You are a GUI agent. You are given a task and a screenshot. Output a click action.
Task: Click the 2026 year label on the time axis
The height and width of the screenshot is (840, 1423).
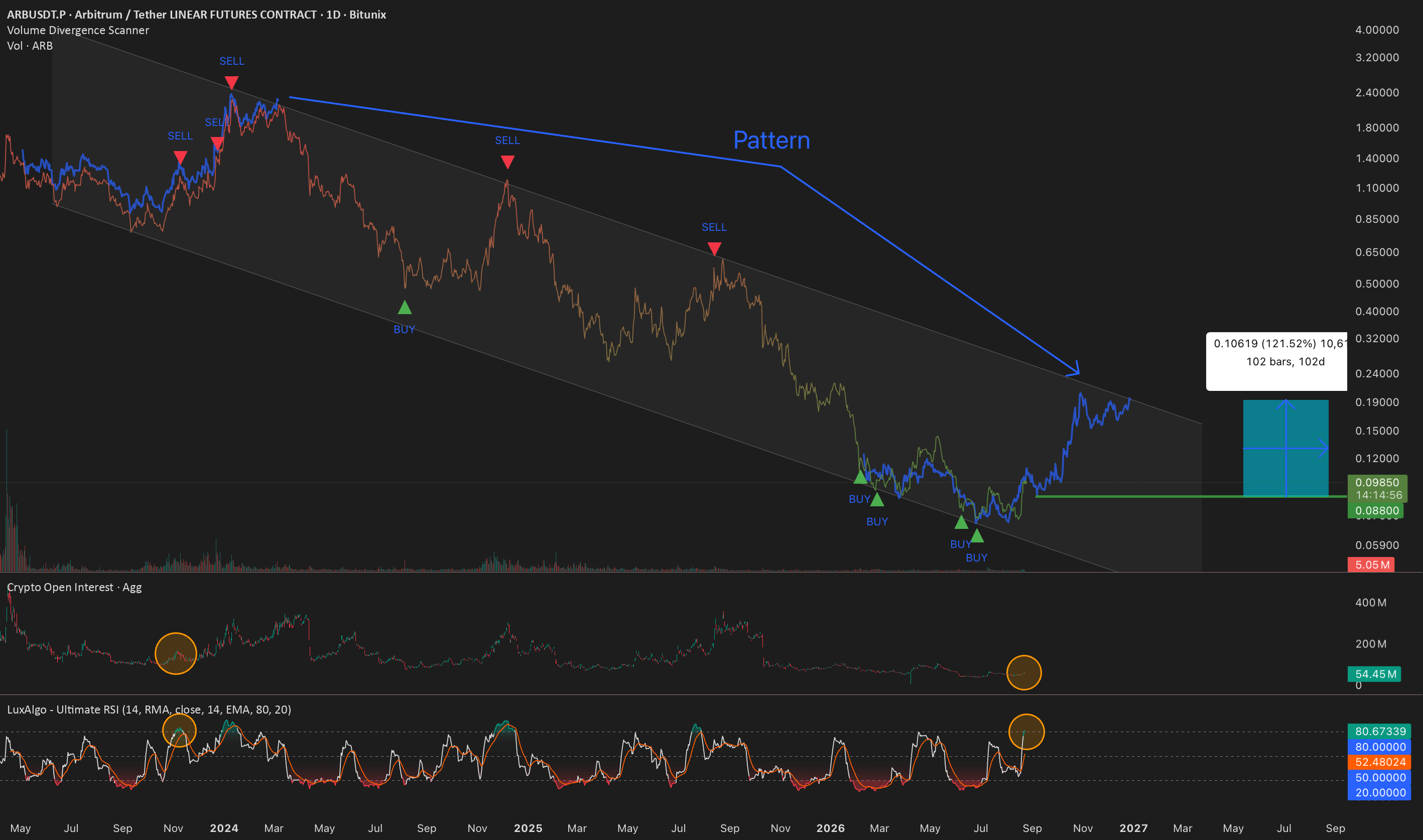point(830,828)
